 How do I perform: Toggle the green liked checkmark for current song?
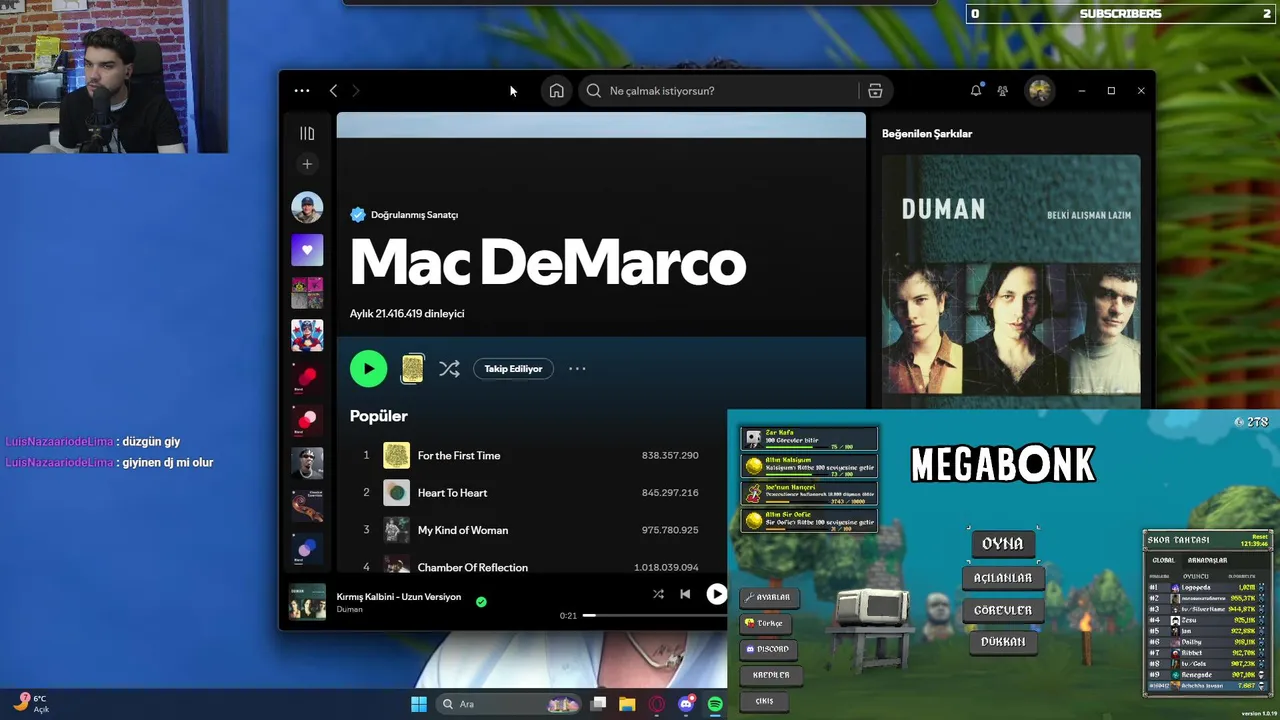tap(481, 602)
